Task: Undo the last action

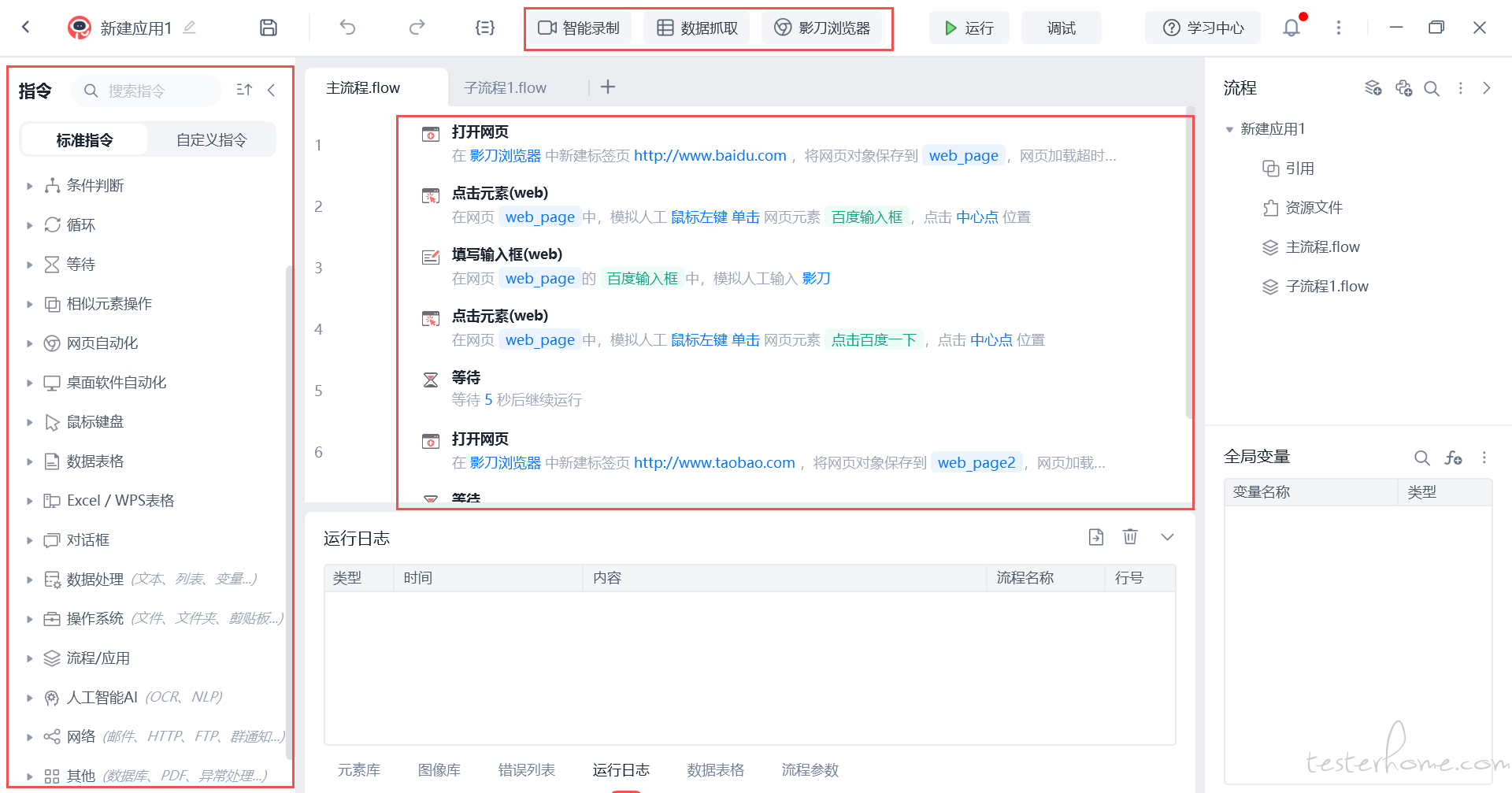Action: [x=347, y=28]
